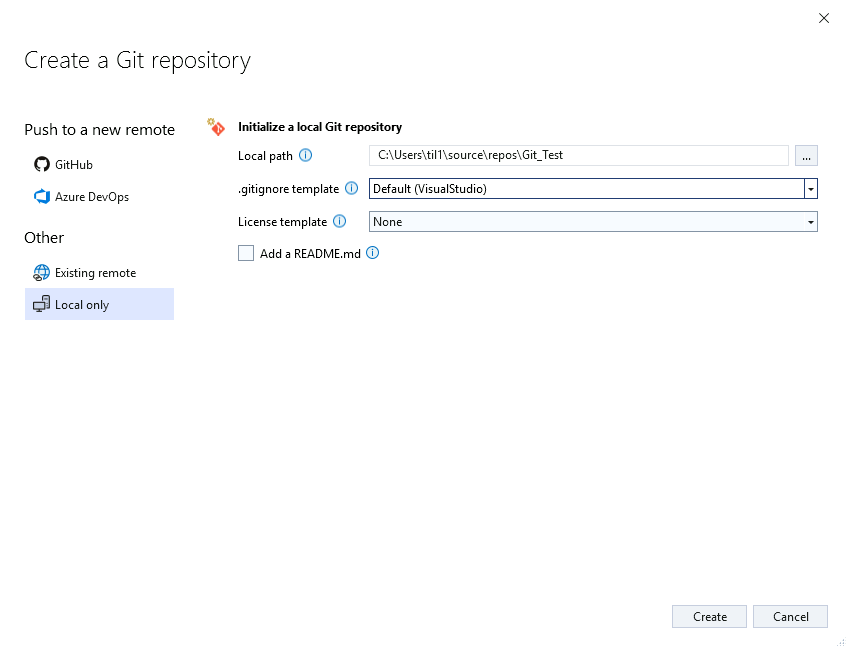Click the Azure DevOps logo icon
The width and height of the screenshot is (846, 646).
(x=42, y=196)
